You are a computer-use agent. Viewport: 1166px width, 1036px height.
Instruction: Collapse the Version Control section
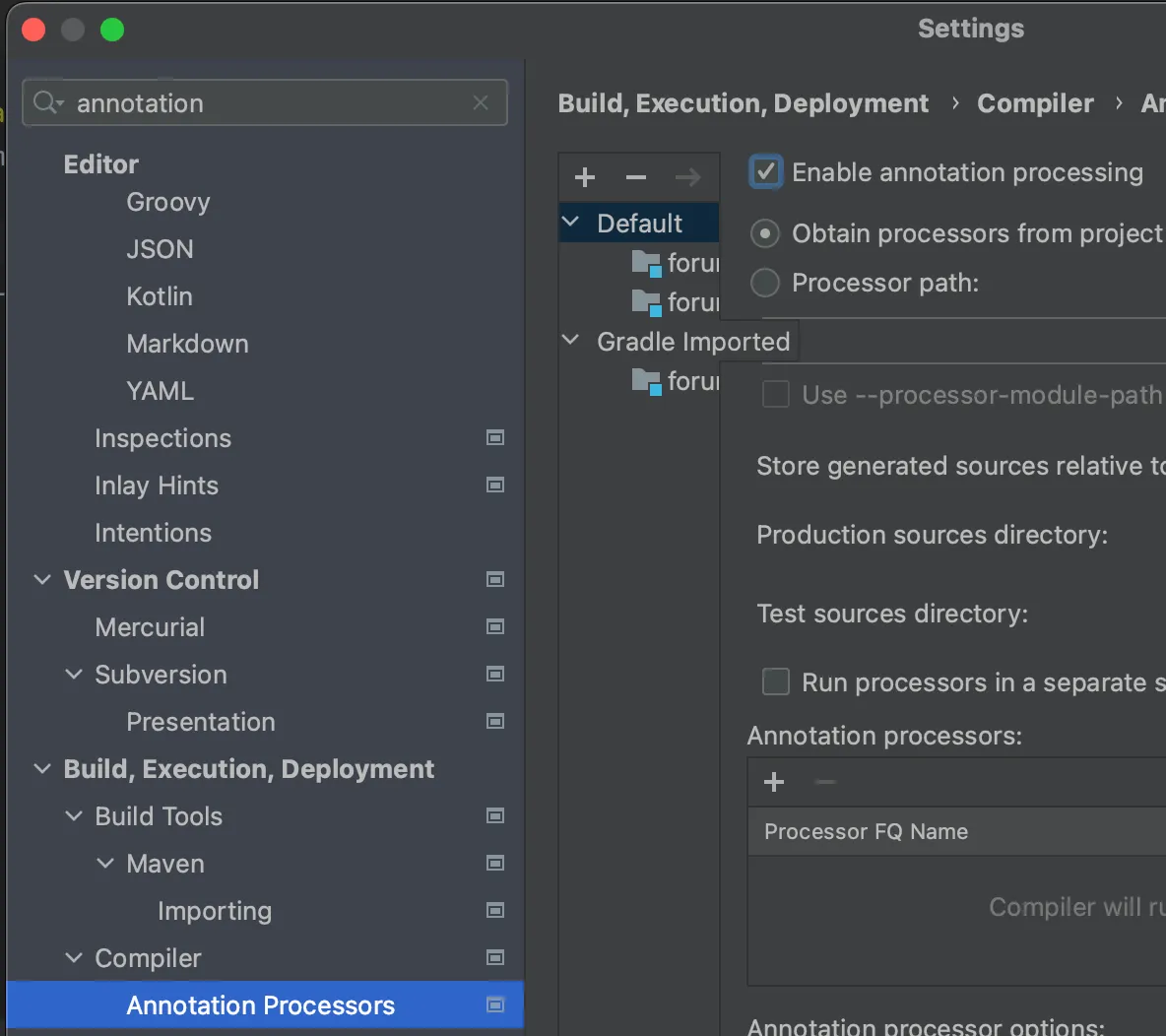click(42, 579)
